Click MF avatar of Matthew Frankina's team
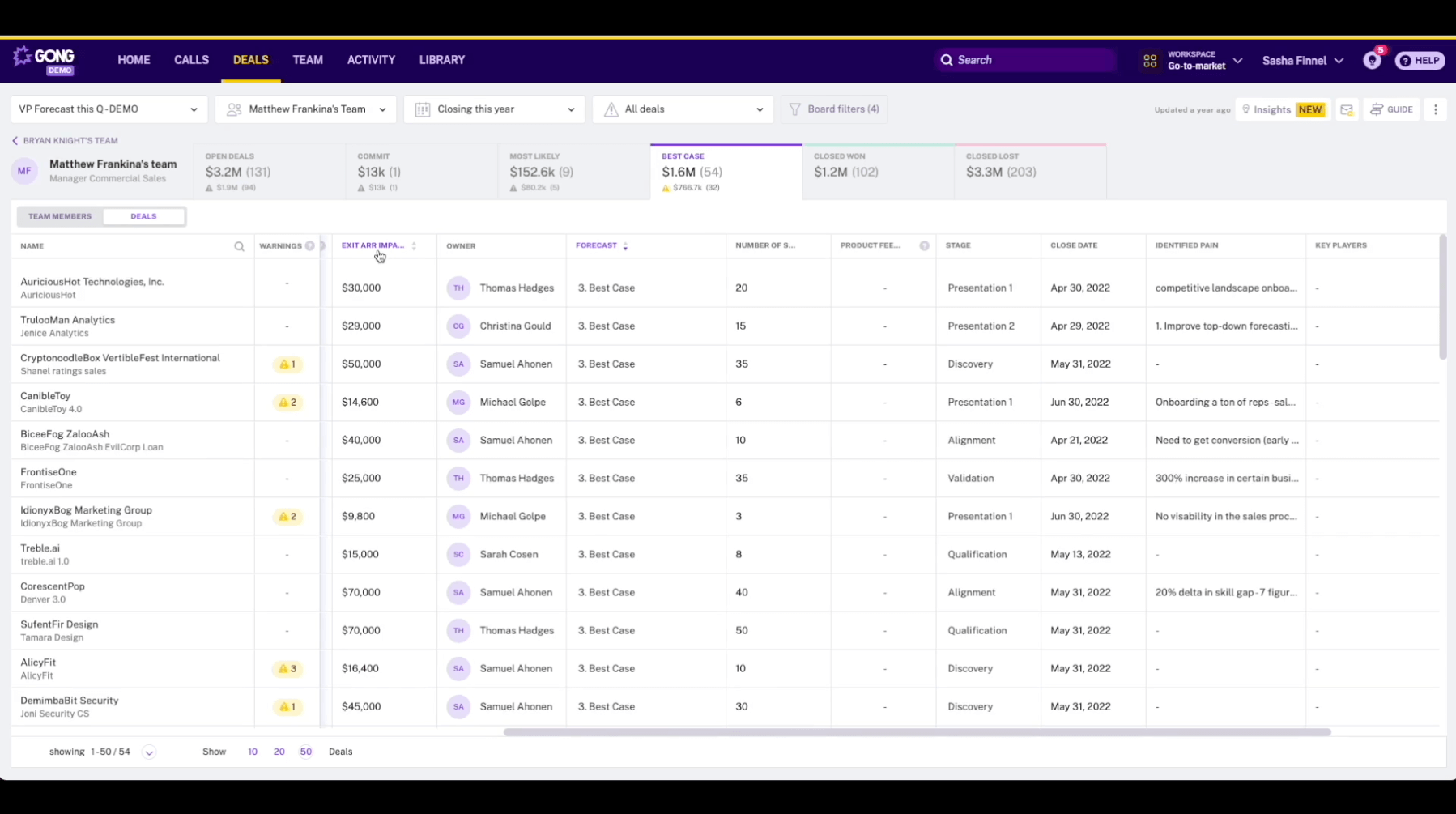Viewport: 1456px width, 814px height. (x=24, y=171)
